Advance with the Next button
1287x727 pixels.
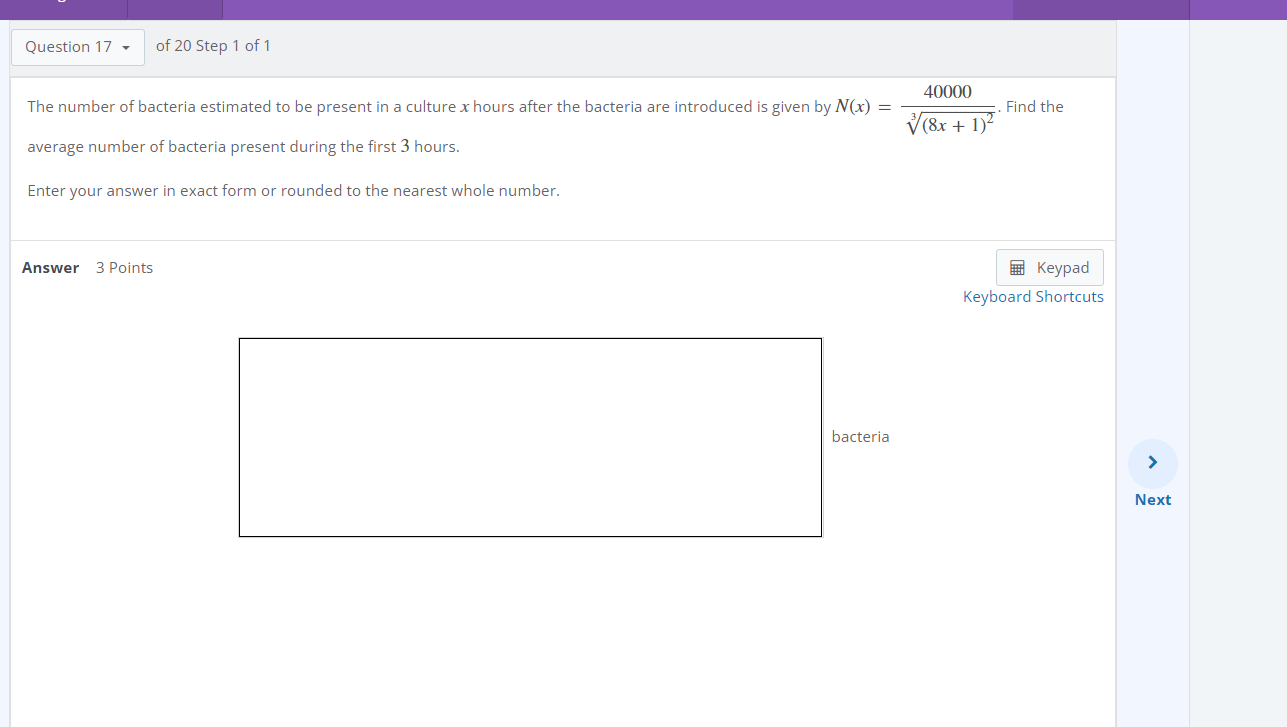pos(1152,475)
